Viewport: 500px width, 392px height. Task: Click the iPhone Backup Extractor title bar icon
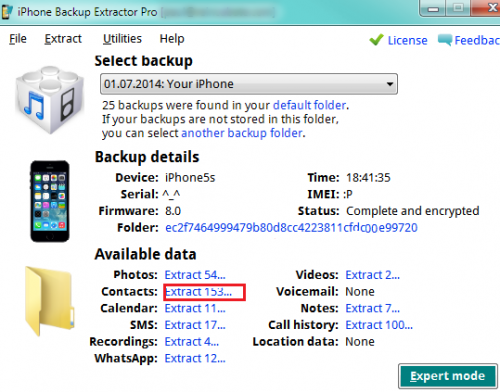[7, 11]
